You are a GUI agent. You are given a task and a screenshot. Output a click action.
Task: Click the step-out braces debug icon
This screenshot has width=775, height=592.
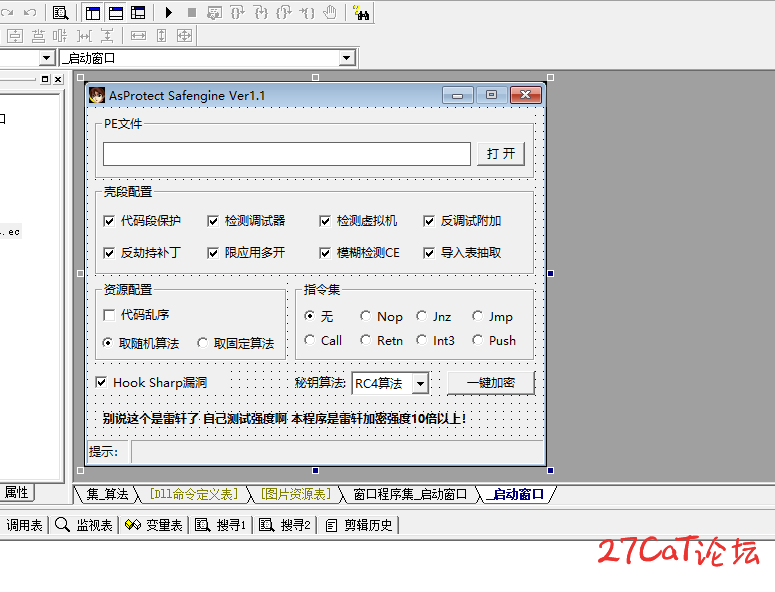[x=284, y=12]
